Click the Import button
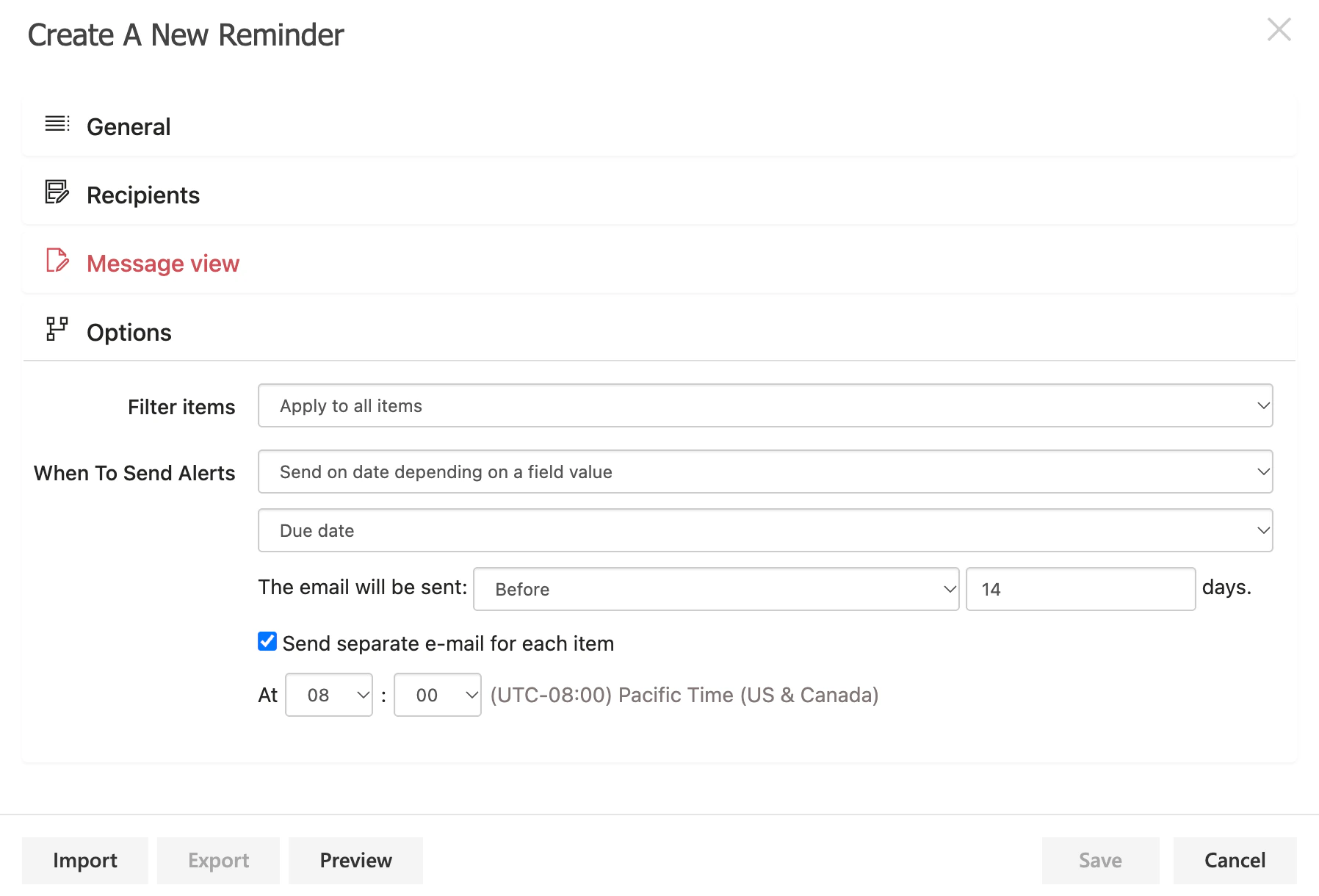1319x896 pixels. coord(85,860)
